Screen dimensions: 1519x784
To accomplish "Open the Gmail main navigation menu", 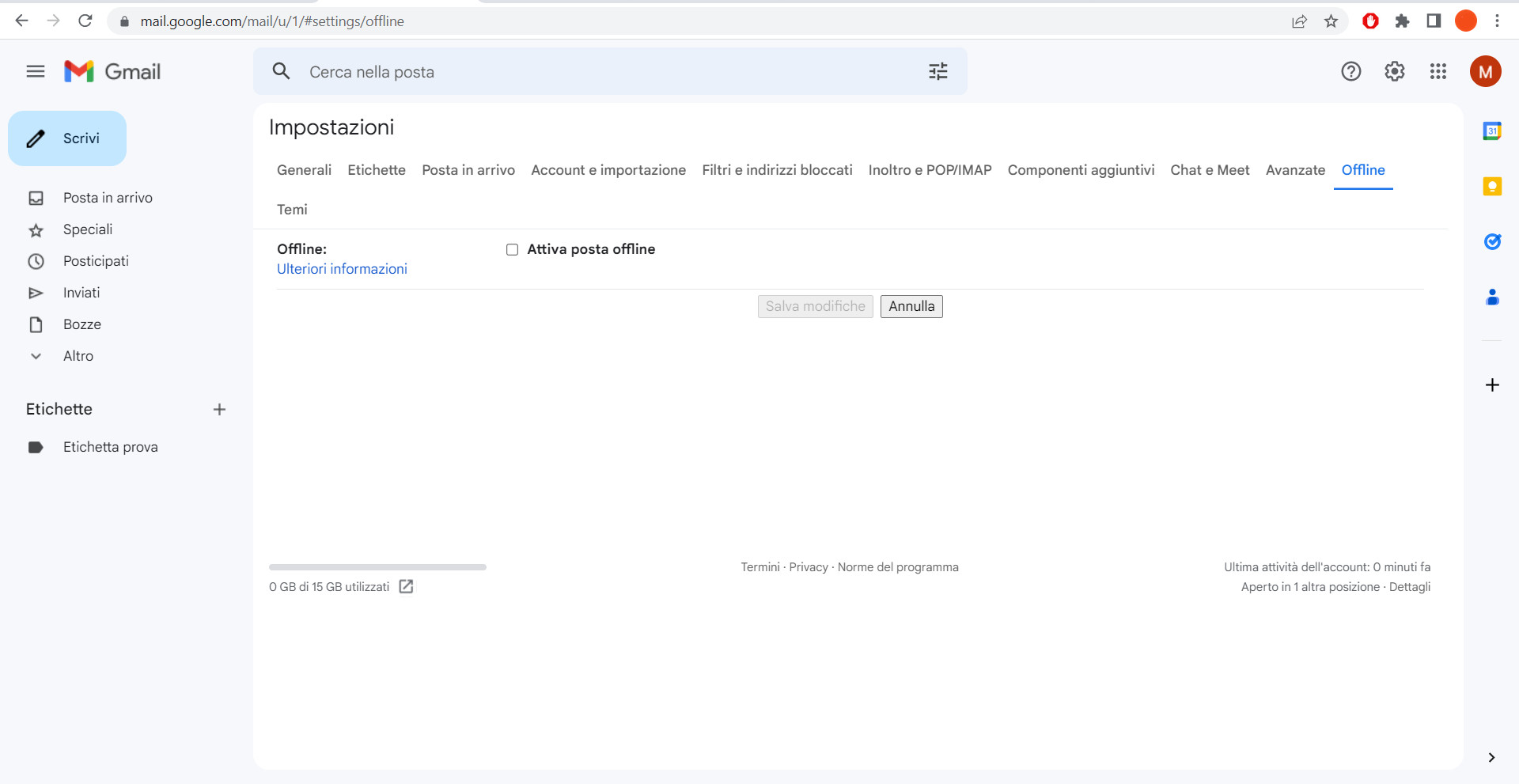I will pos(35,71).
